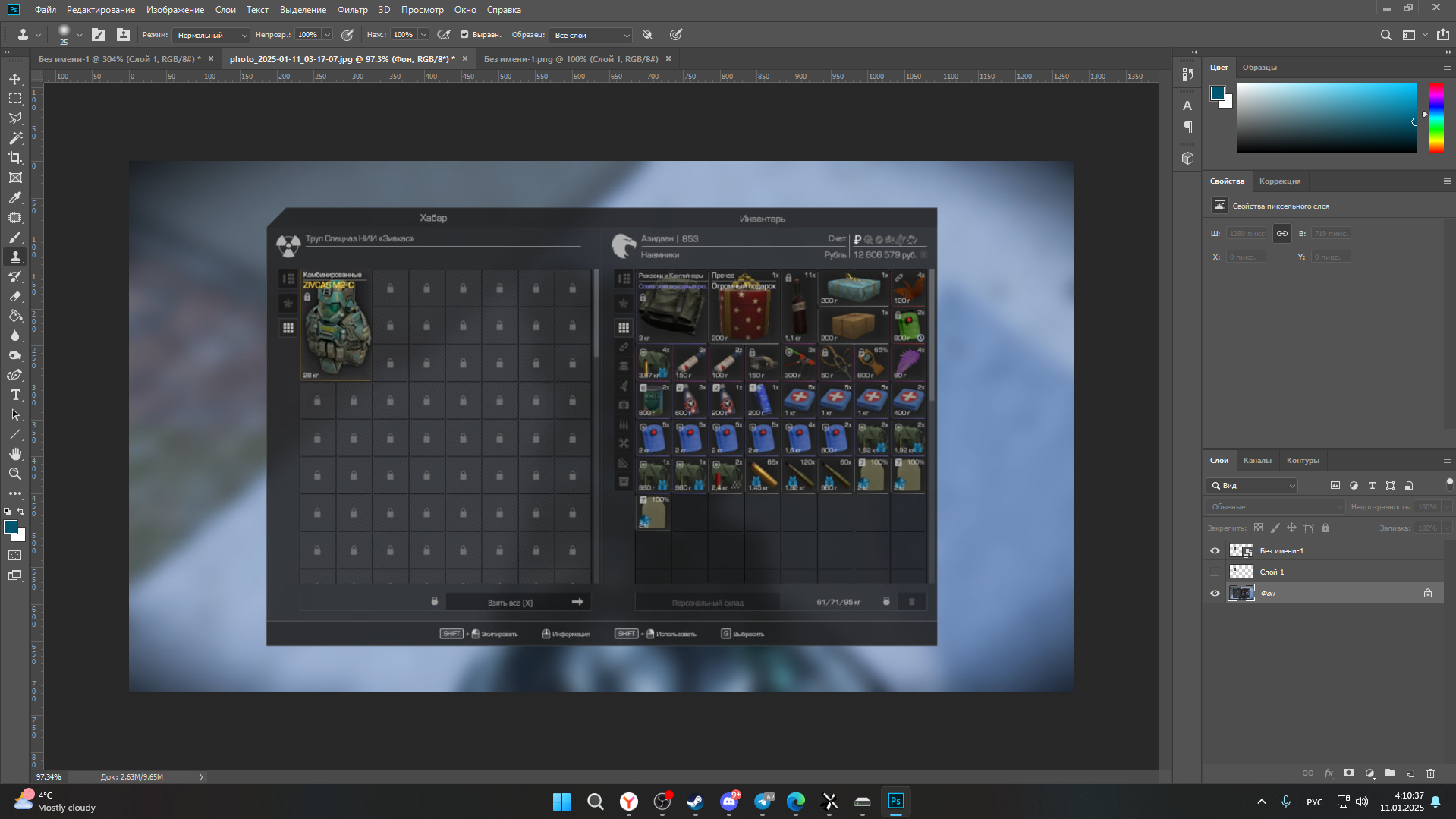Switch to the Каналы tab
This screenshot has height=819, width=1456.
[x=1257, y=461]
